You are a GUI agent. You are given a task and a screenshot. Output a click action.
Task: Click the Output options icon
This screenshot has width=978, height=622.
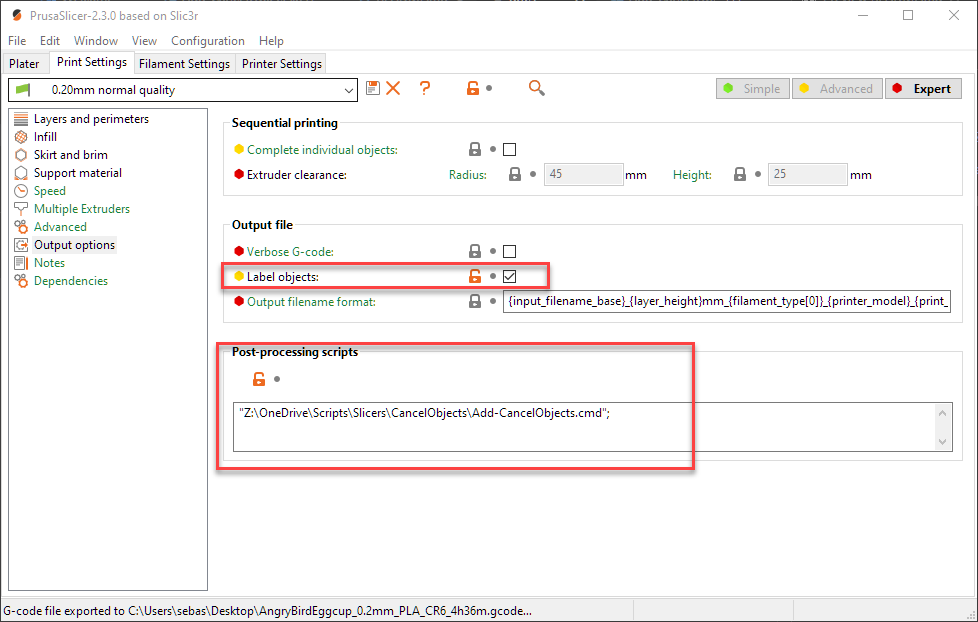pyautogui.click(x=21, y=245)
